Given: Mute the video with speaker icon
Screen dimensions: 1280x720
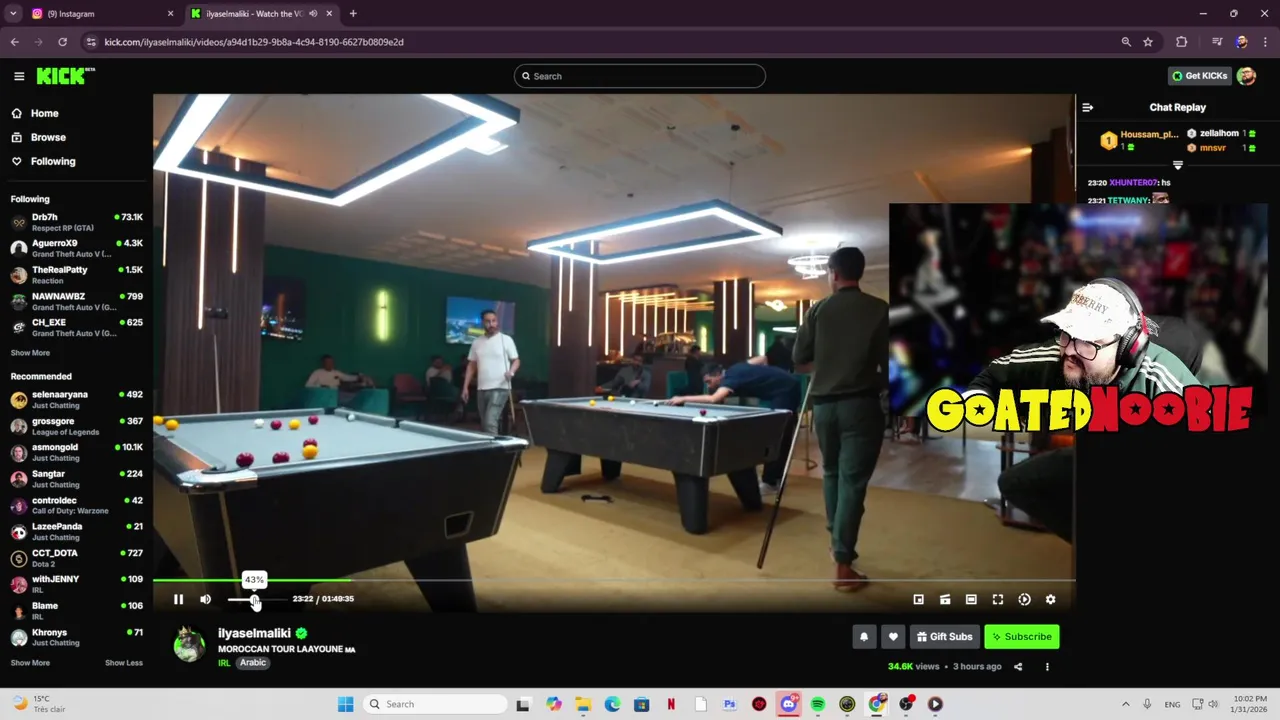Looking at the screenshot, I should (x=205, y=599).
